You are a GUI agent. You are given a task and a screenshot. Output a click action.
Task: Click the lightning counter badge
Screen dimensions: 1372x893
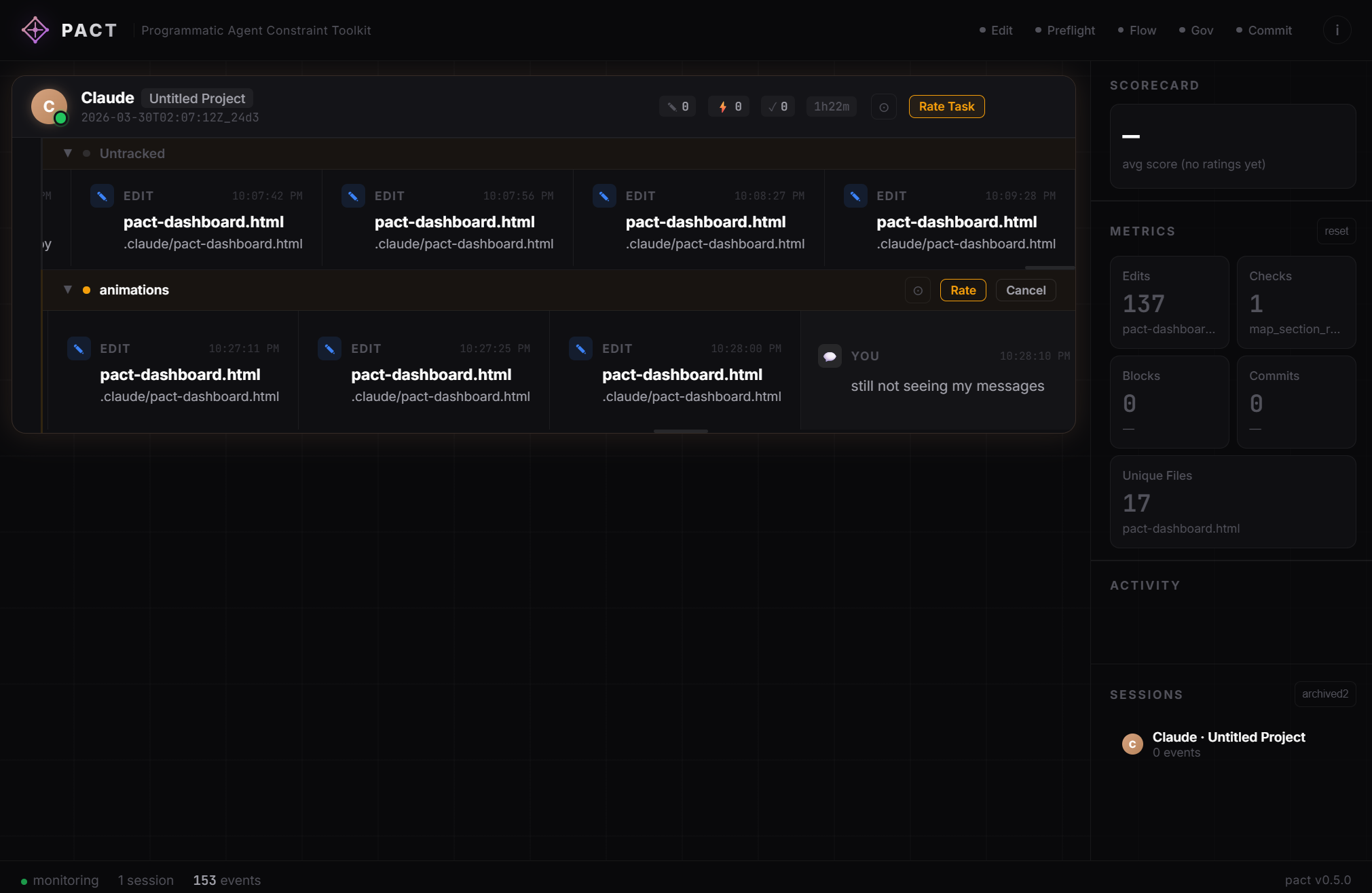728,107
